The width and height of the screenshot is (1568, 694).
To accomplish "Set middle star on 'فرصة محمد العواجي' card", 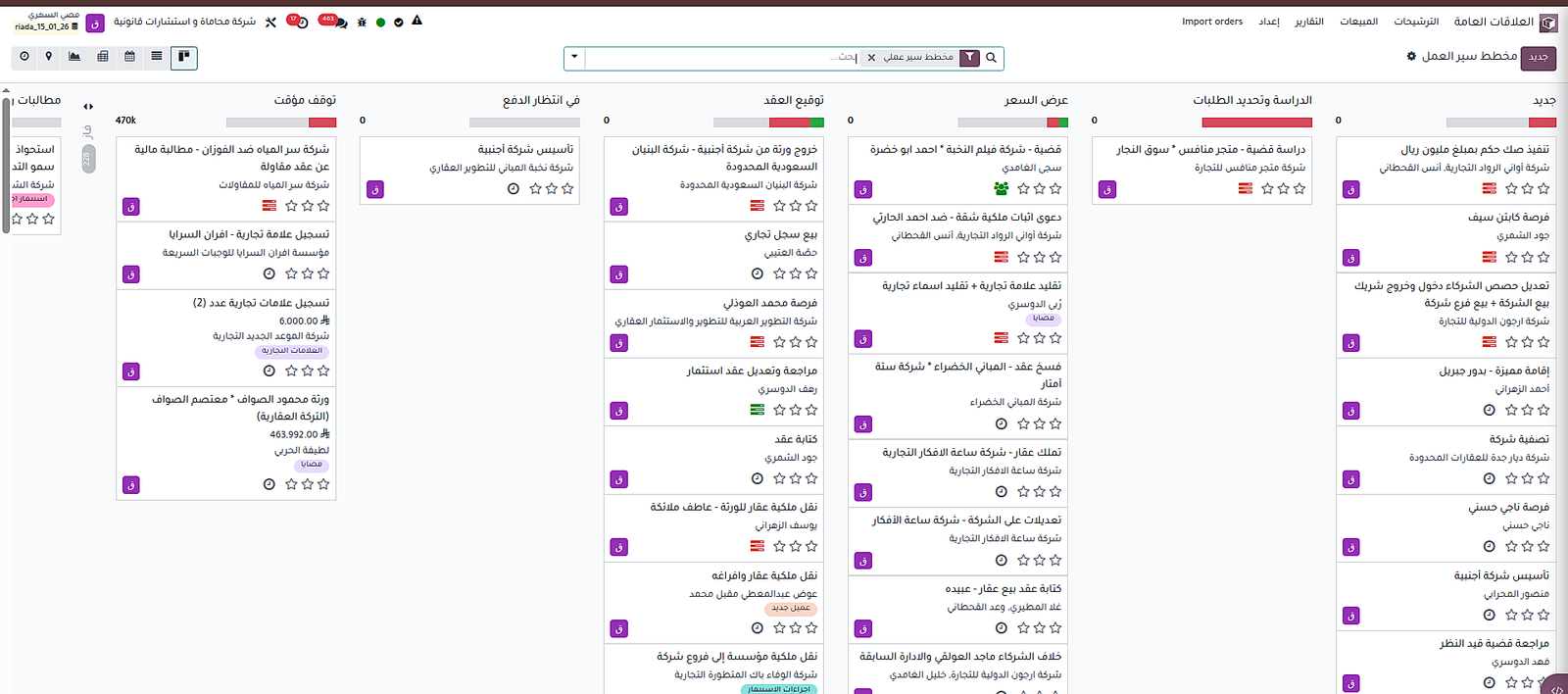I will [x=796, y=342].
